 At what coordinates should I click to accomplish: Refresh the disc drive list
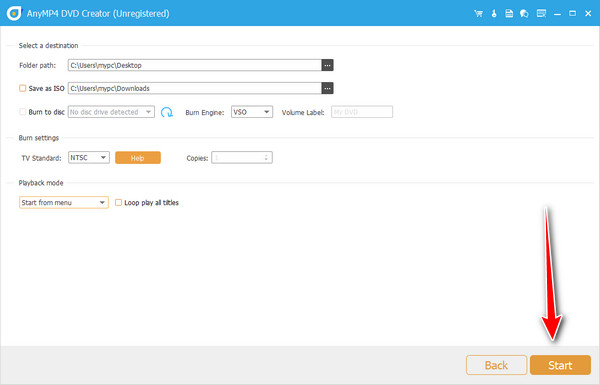[167, 112]
